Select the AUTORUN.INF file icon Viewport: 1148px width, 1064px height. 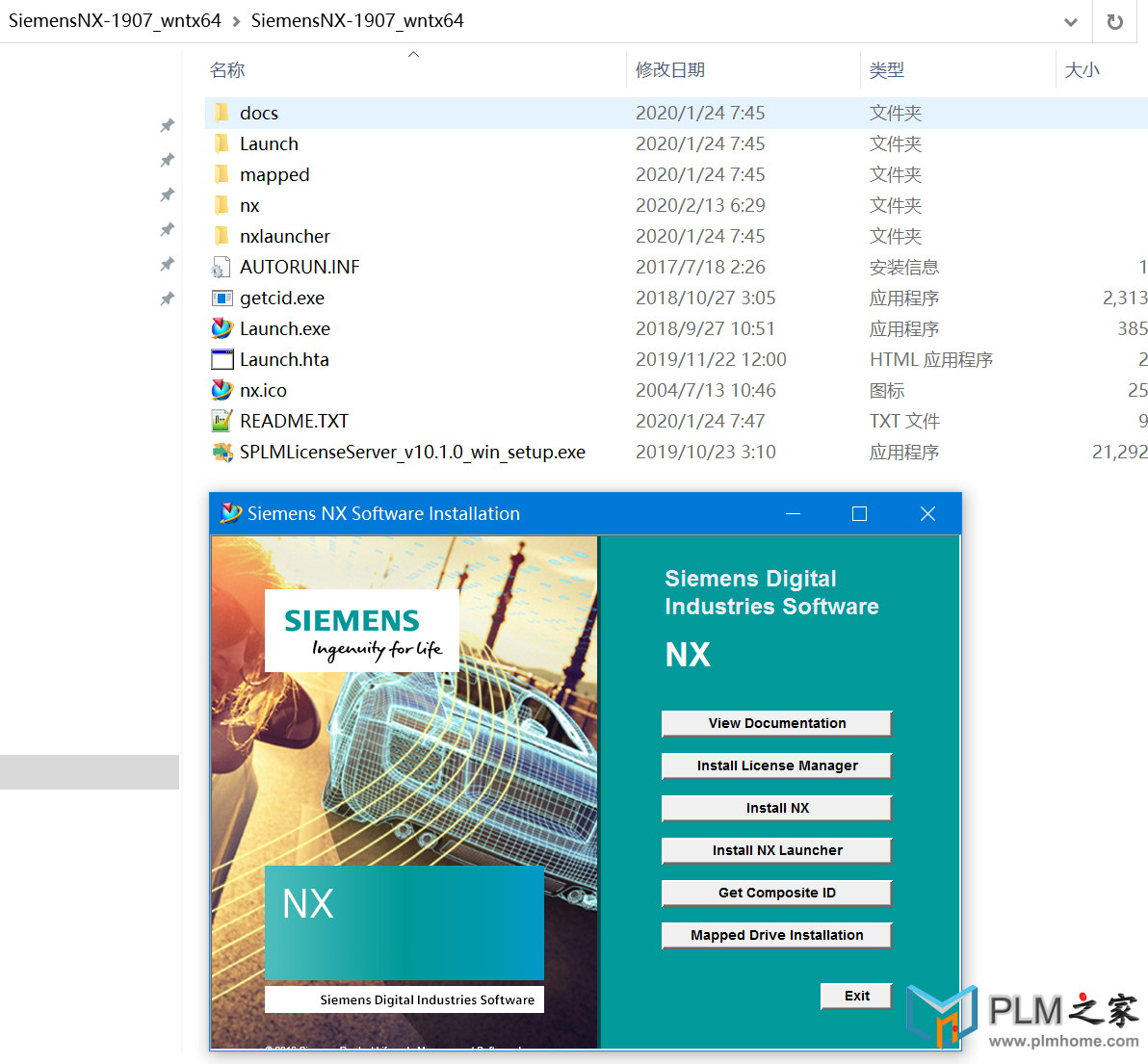(222, 267)
